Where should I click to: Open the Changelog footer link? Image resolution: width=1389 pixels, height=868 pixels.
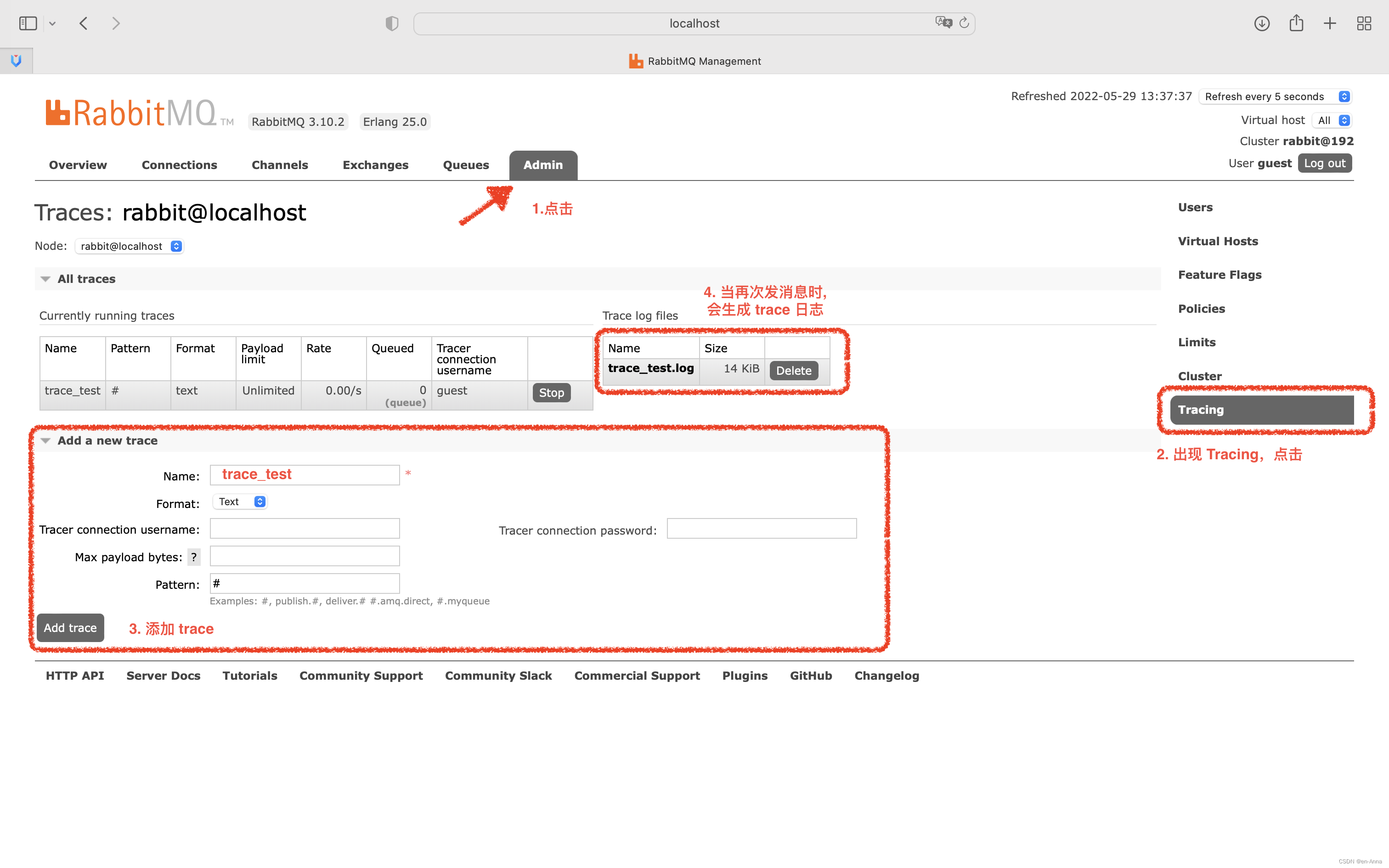(x=886, y=676)
